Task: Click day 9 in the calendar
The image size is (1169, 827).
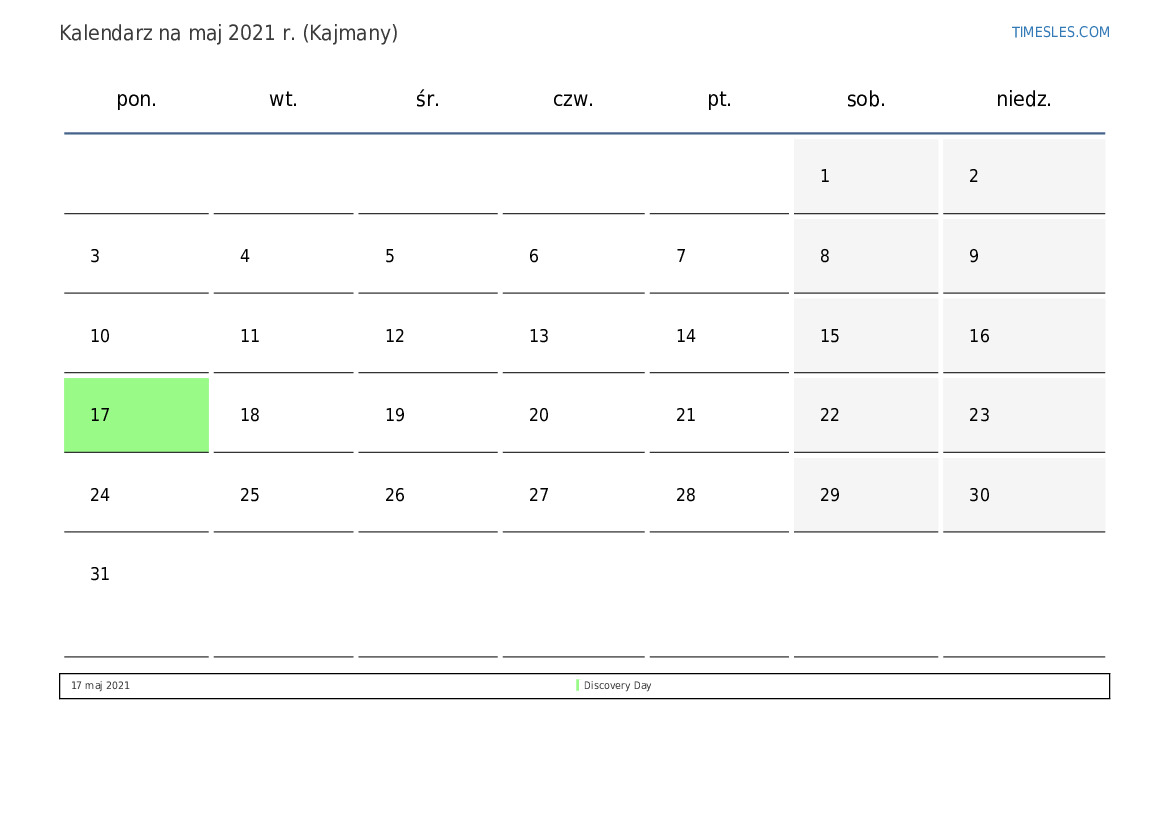Action: click(1024, 256)
